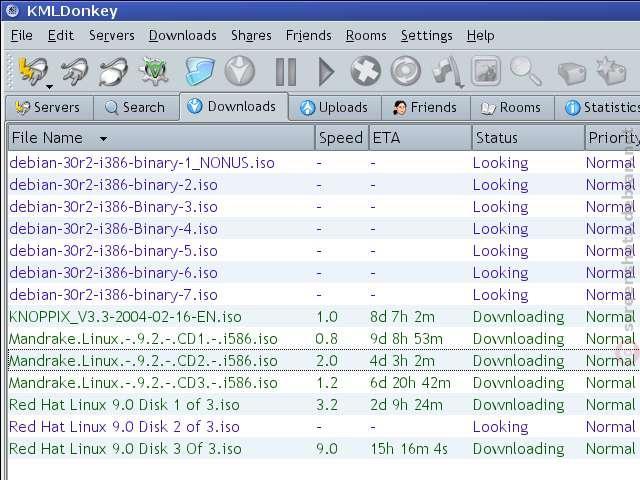Click the ETA value 15h 16m 4s
Viewport: 640px width, 480px height.
pos(409,449)
